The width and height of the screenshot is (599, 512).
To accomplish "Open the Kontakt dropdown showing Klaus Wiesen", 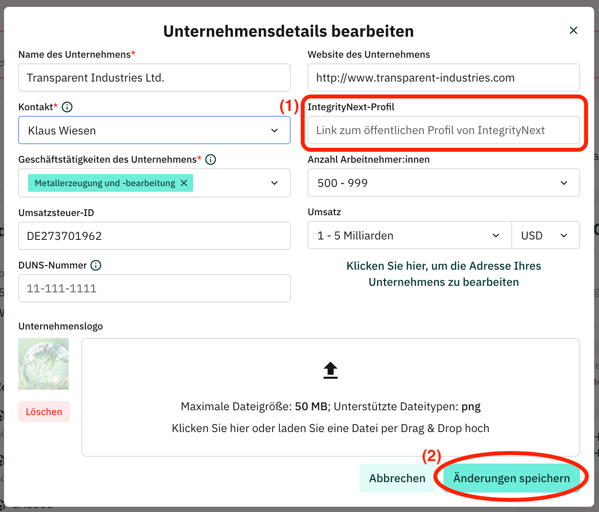I will (x=154, y=130).
